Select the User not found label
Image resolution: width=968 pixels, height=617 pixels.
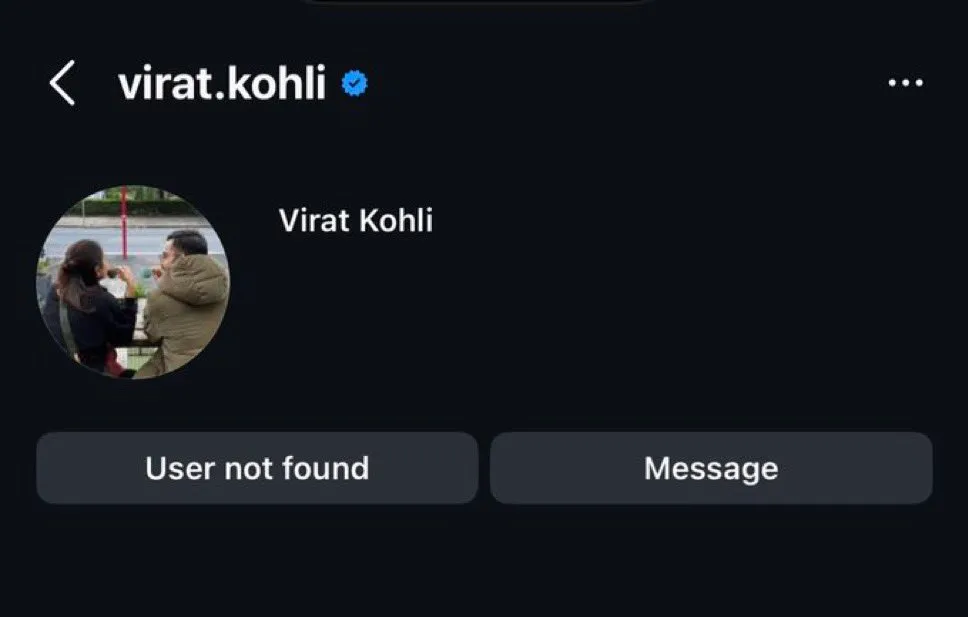(x=257, y=467)
